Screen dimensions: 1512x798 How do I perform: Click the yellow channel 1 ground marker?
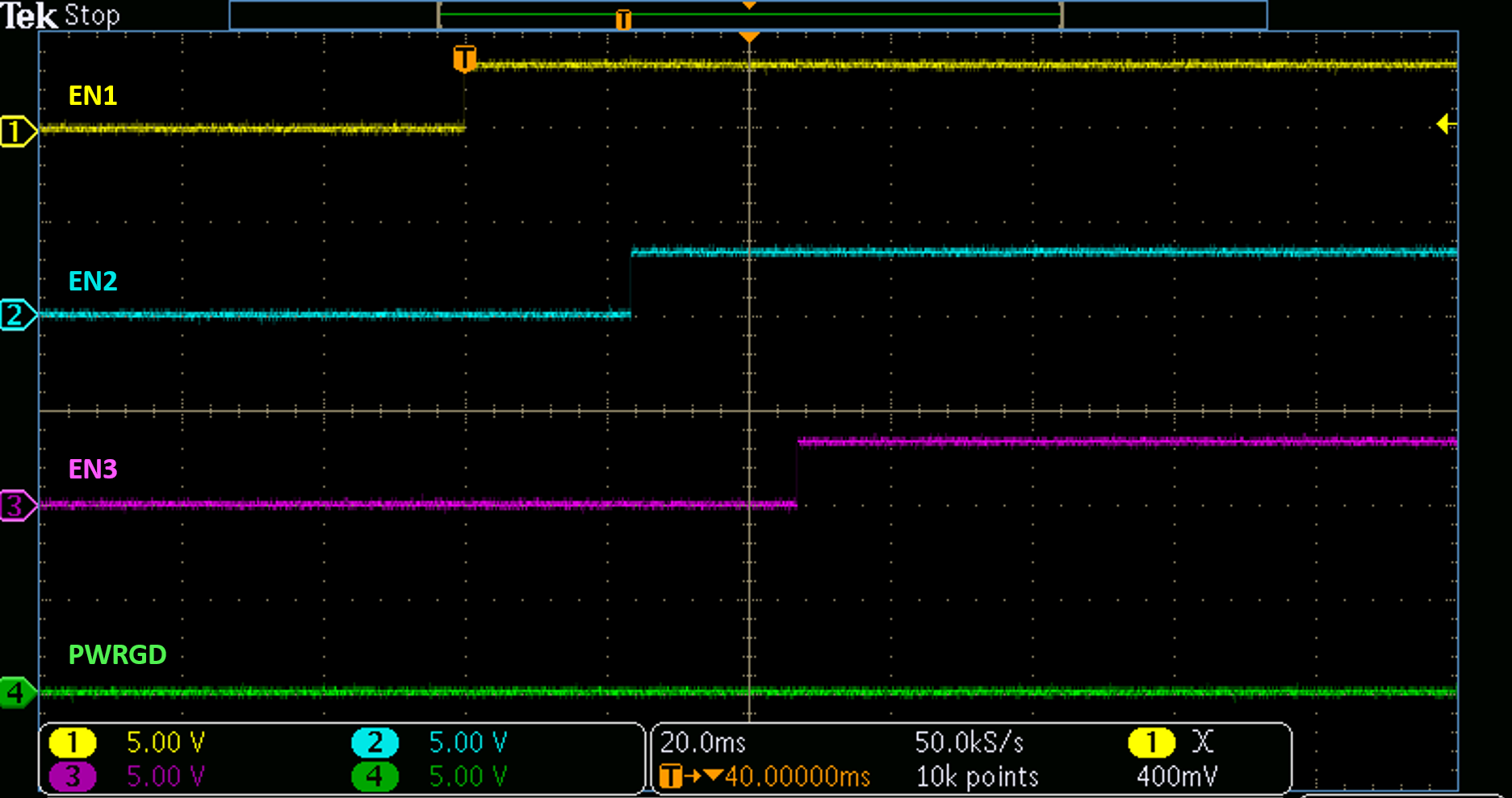[16, 131]
